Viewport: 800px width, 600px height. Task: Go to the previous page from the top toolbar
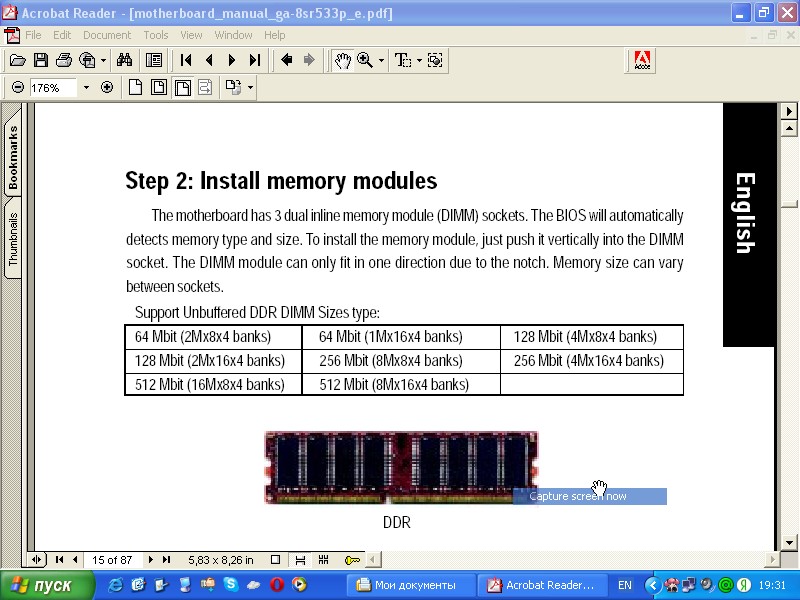[x=209, y=60]
